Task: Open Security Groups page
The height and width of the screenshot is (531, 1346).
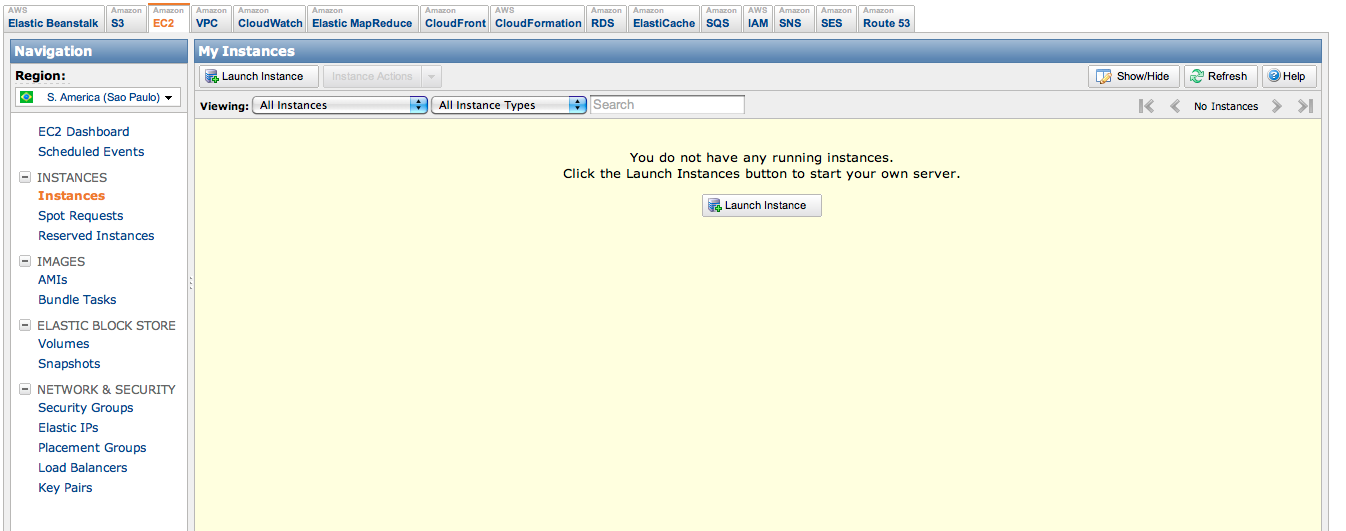Action: [85, 407]
